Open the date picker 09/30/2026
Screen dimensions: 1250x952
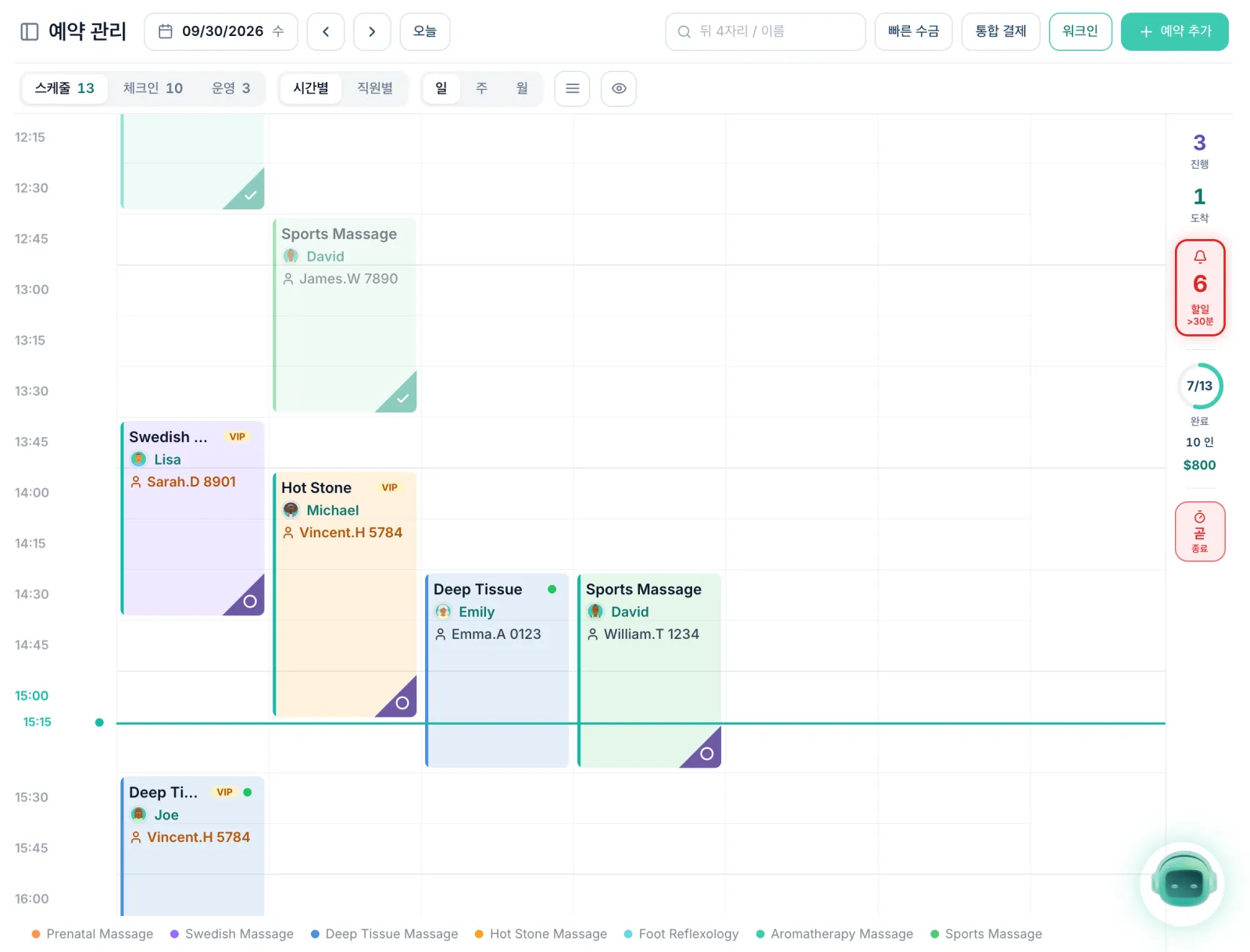tap(221, 32)
